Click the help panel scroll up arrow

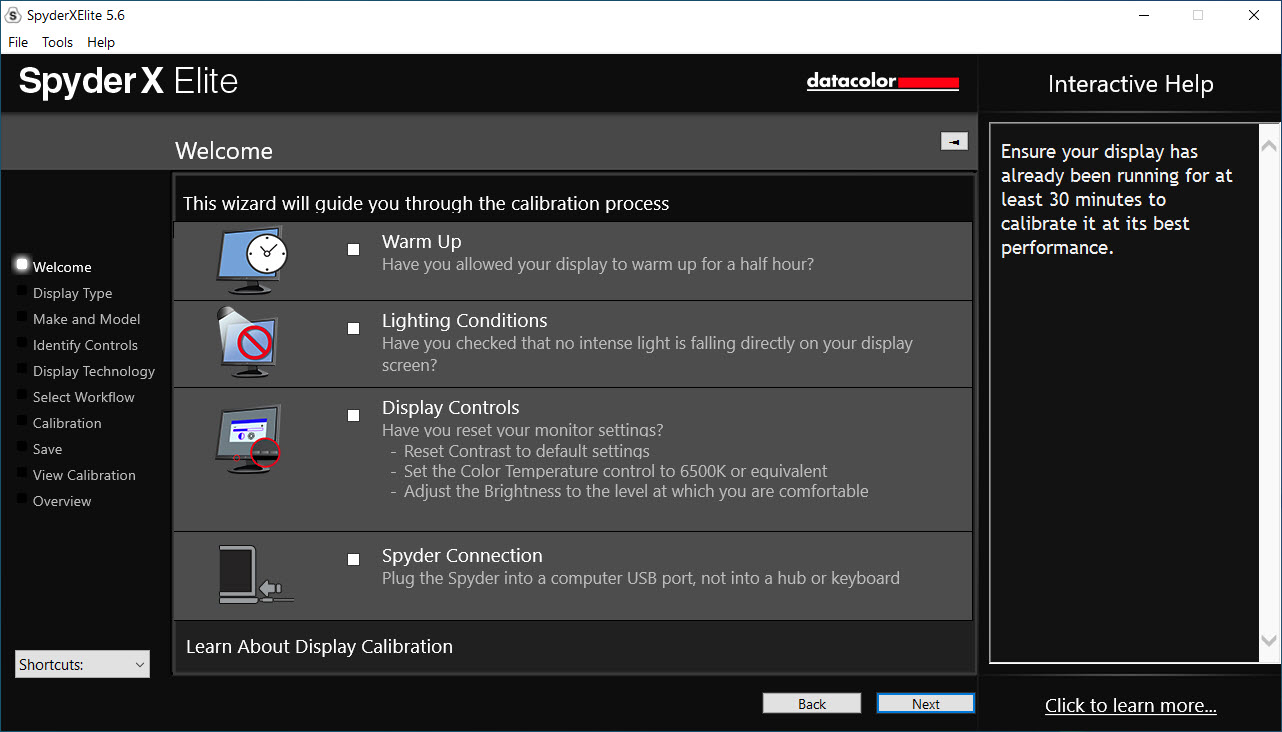(1269, 145)
